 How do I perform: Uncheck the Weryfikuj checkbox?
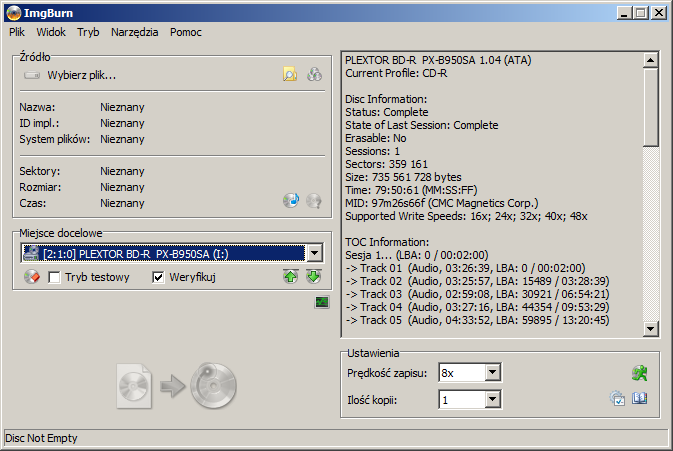158,278
